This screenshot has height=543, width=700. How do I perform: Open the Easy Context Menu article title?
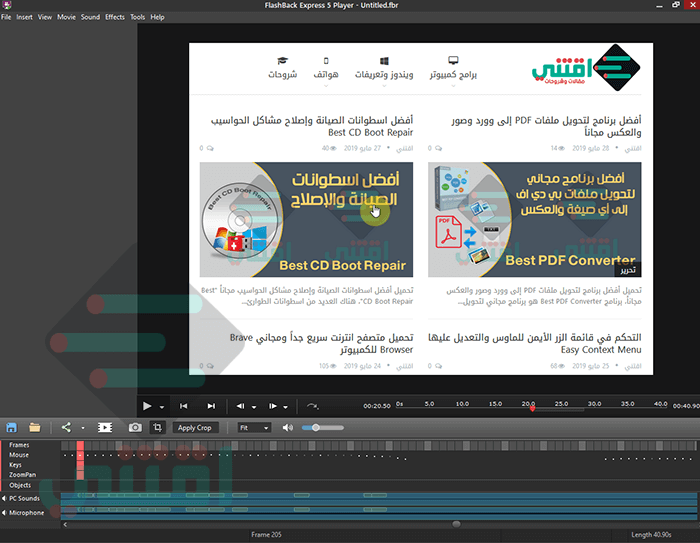pos(535,343)
